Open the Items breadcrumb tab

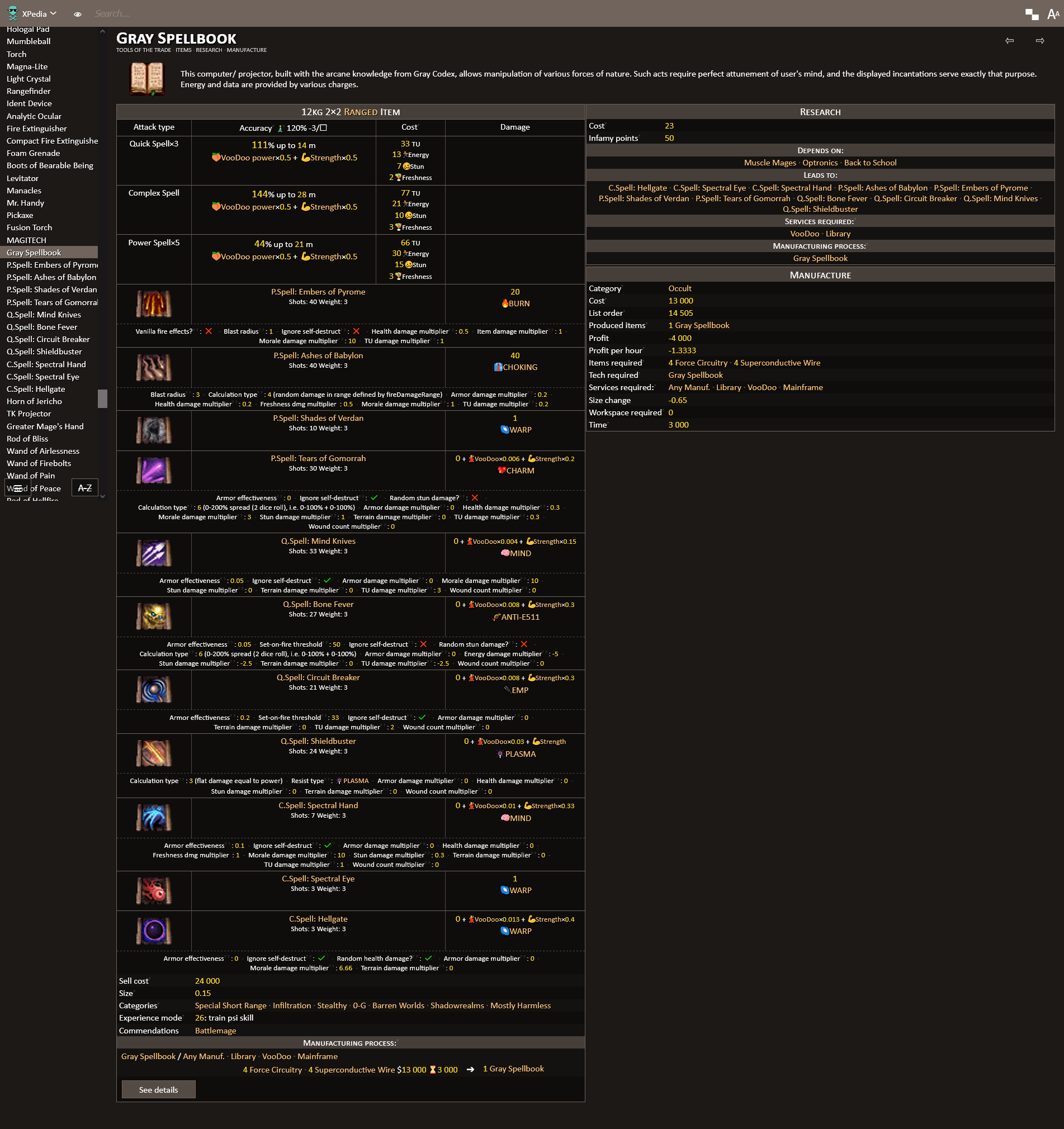(183, 50)
